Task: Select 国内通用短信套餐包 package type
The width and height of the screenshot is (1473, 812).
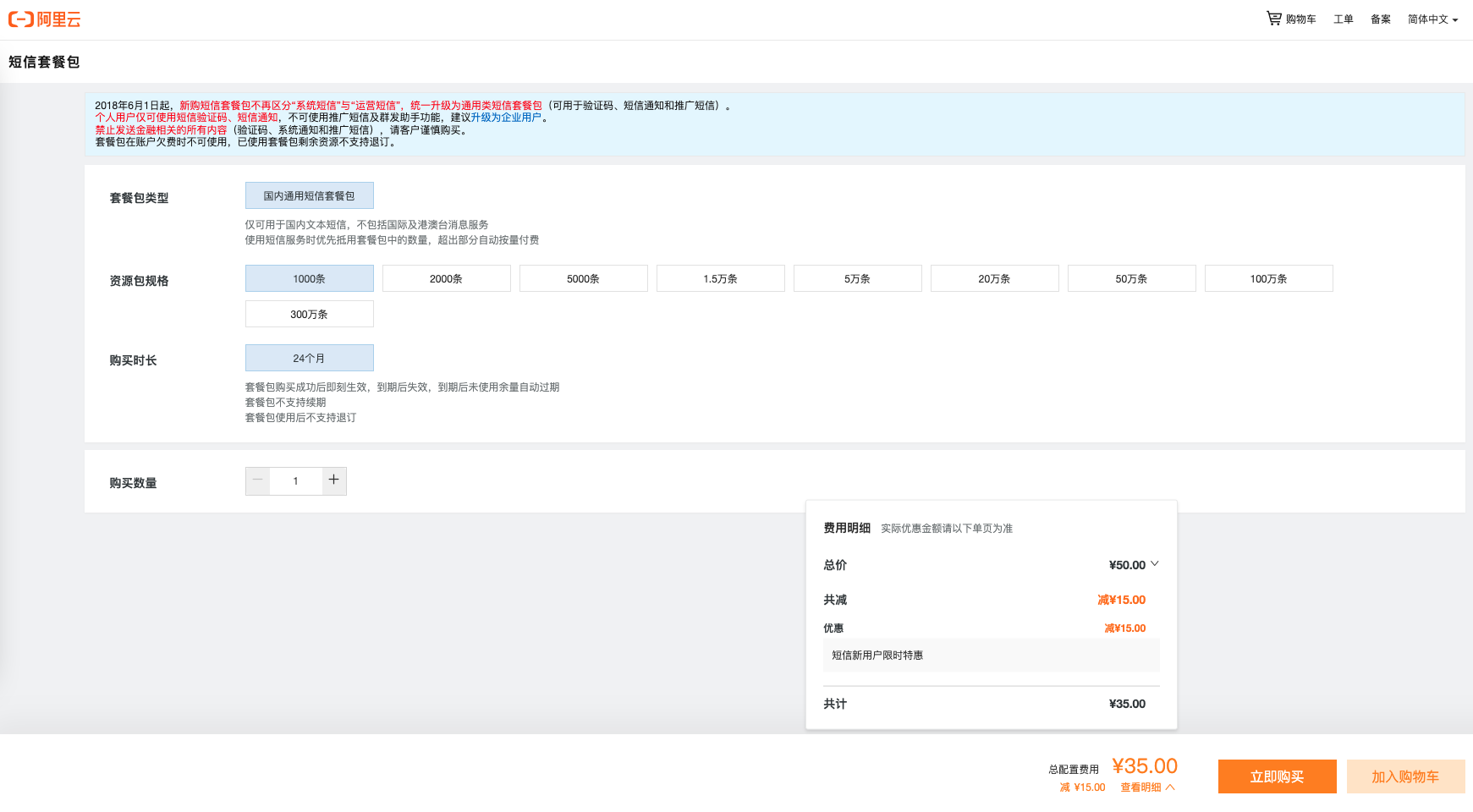Action: click(x=310, y=195)
